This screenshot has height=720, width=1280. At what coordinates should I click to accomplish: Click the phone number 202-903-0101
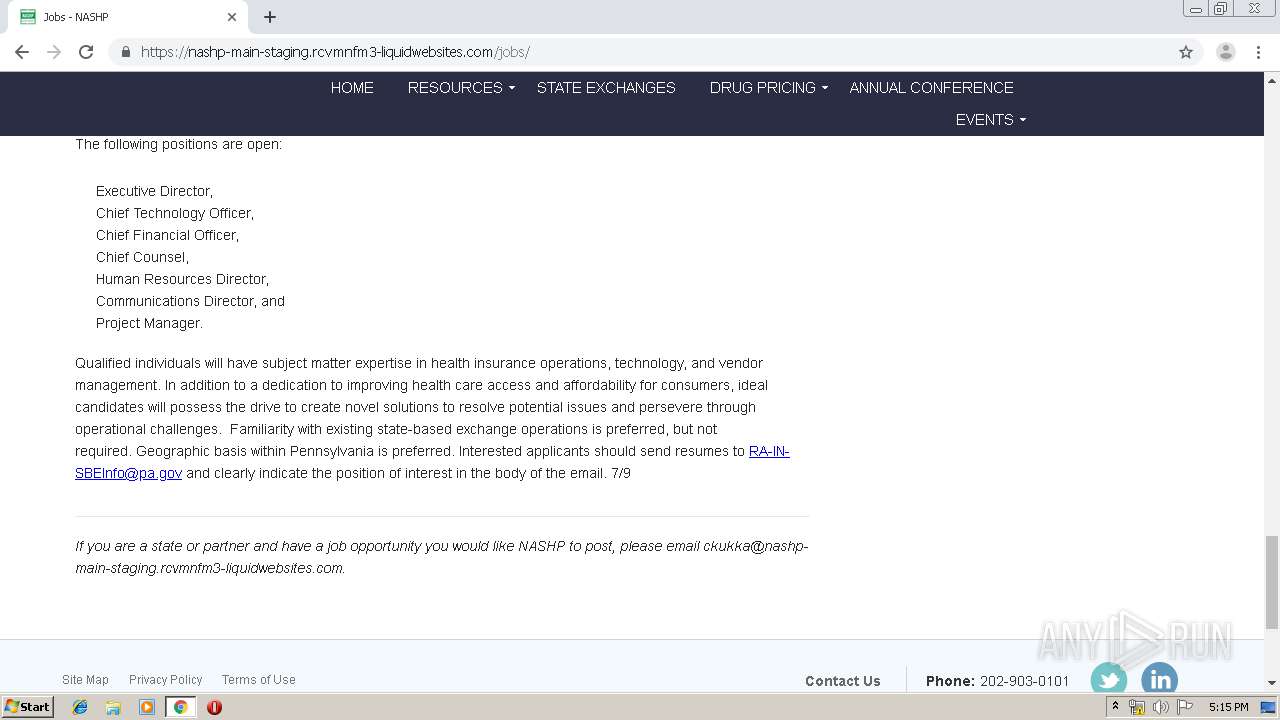[1024, 681]
